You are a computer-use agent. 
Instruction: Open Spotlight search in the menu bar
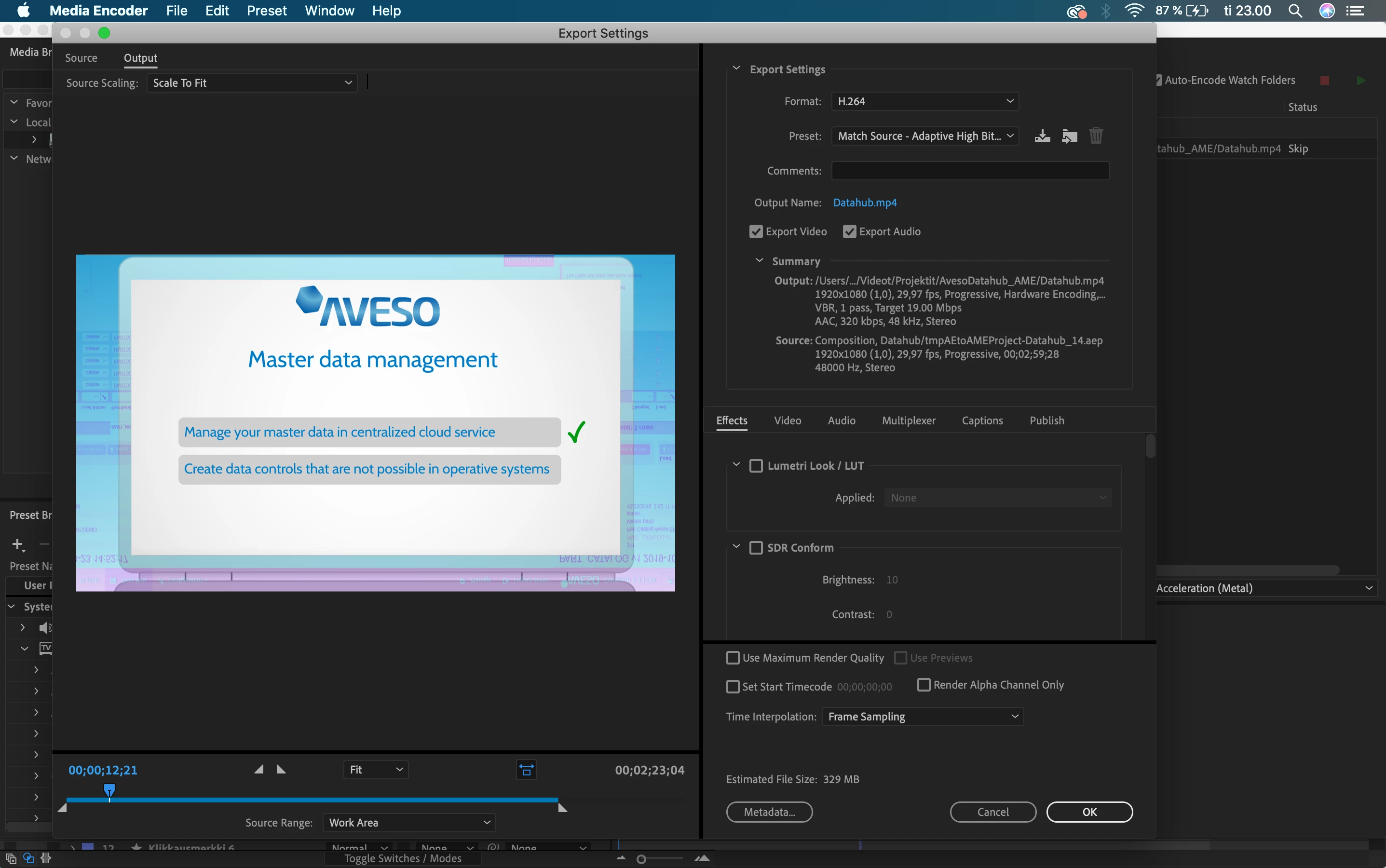pyautogui.click(x=1295, y=11)
